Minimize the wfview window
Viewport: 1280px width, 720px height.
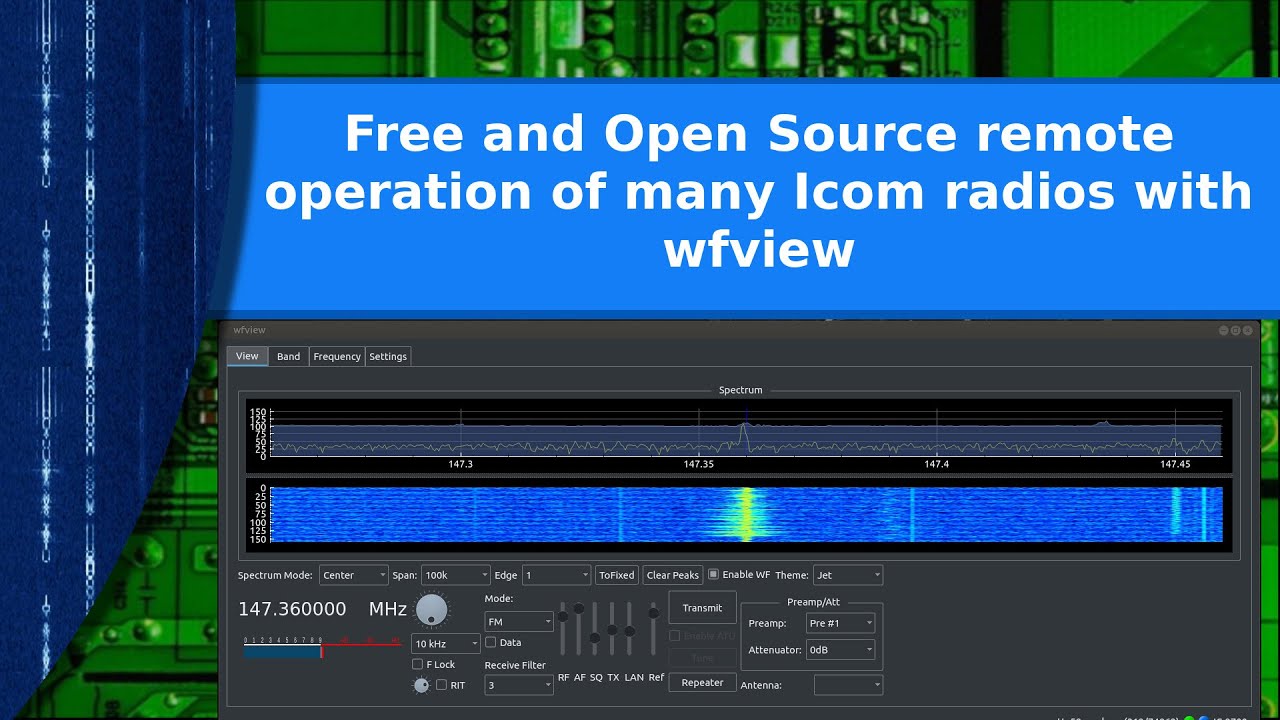[1223, 330]
